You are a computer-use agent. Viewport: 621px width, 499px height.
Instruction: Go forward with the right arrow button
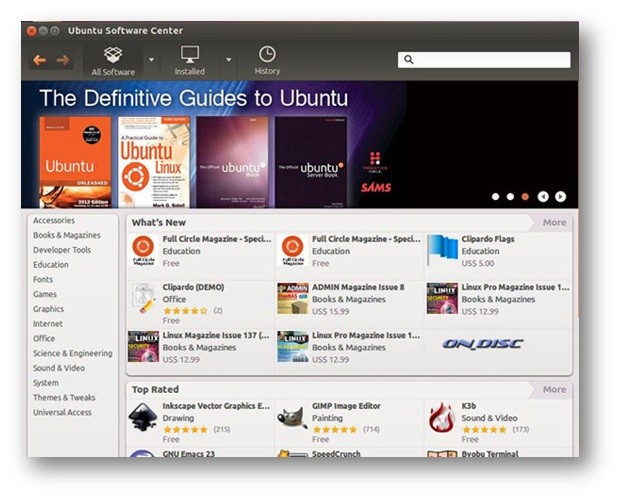click(x=63, y=60)
